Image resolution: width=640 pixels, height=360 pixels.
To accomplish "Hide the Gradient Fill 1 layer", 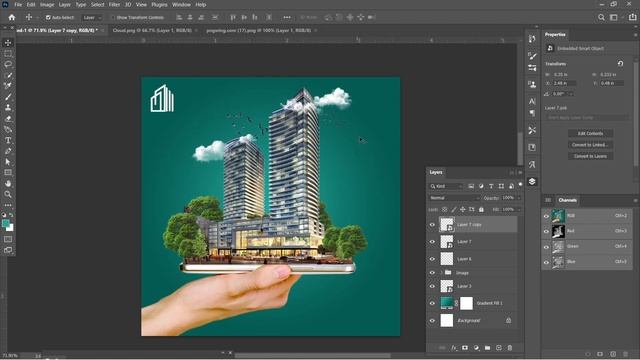I will pos(432,303).
